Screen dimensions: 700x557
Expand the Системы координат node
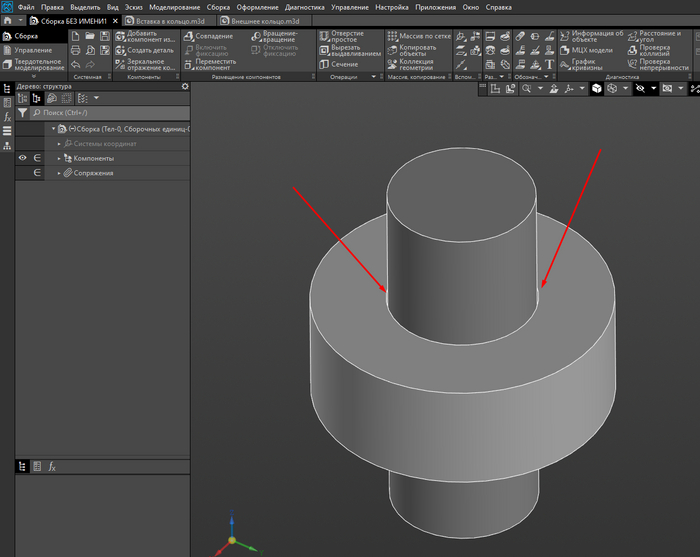[59, 144]
